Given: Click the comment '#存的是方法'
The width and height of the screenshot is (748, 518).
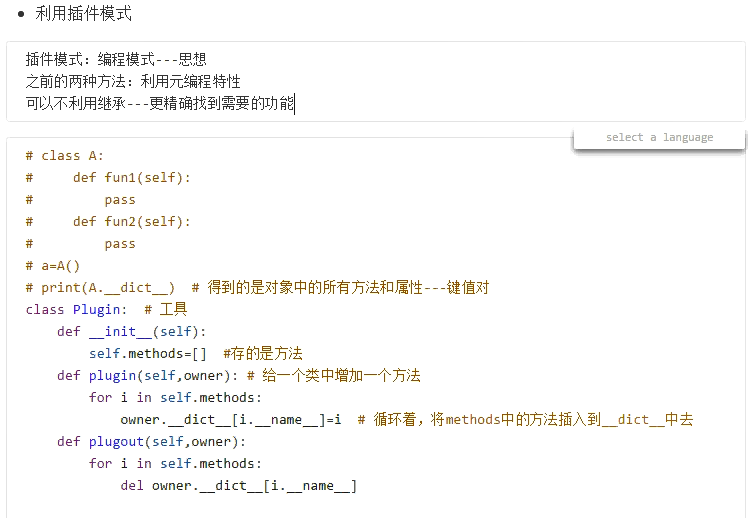Looking at the screenshot, I should click(263, 353).
